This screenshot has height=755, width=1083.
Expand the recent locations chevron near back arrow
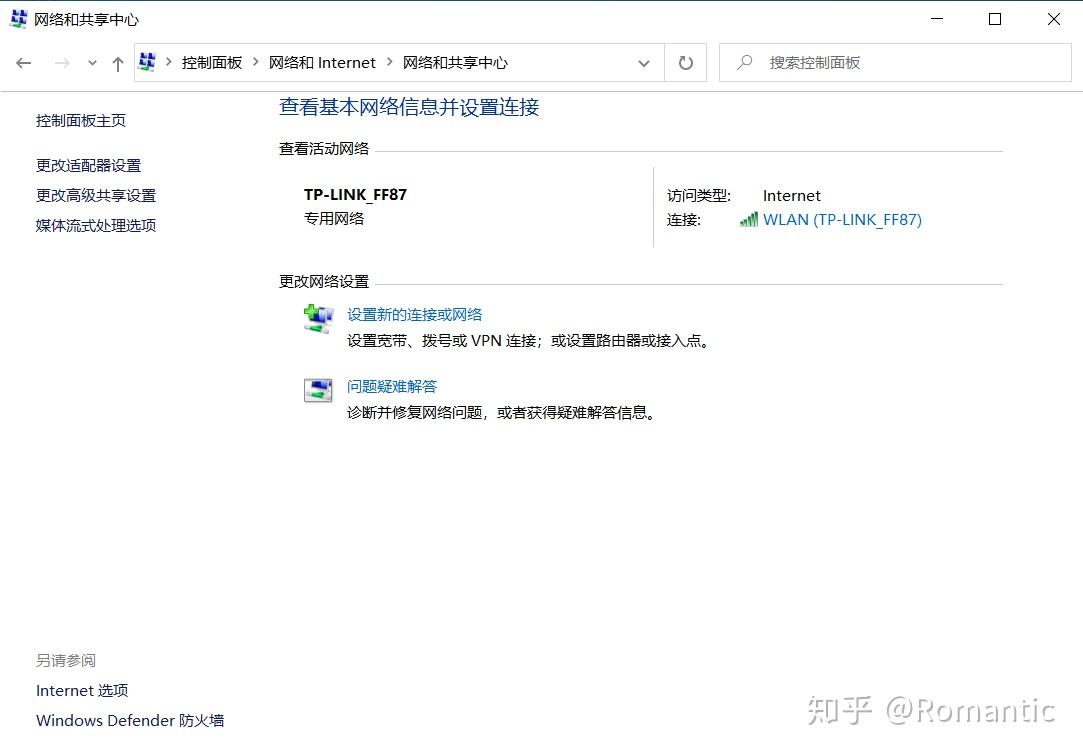[92, 62]
